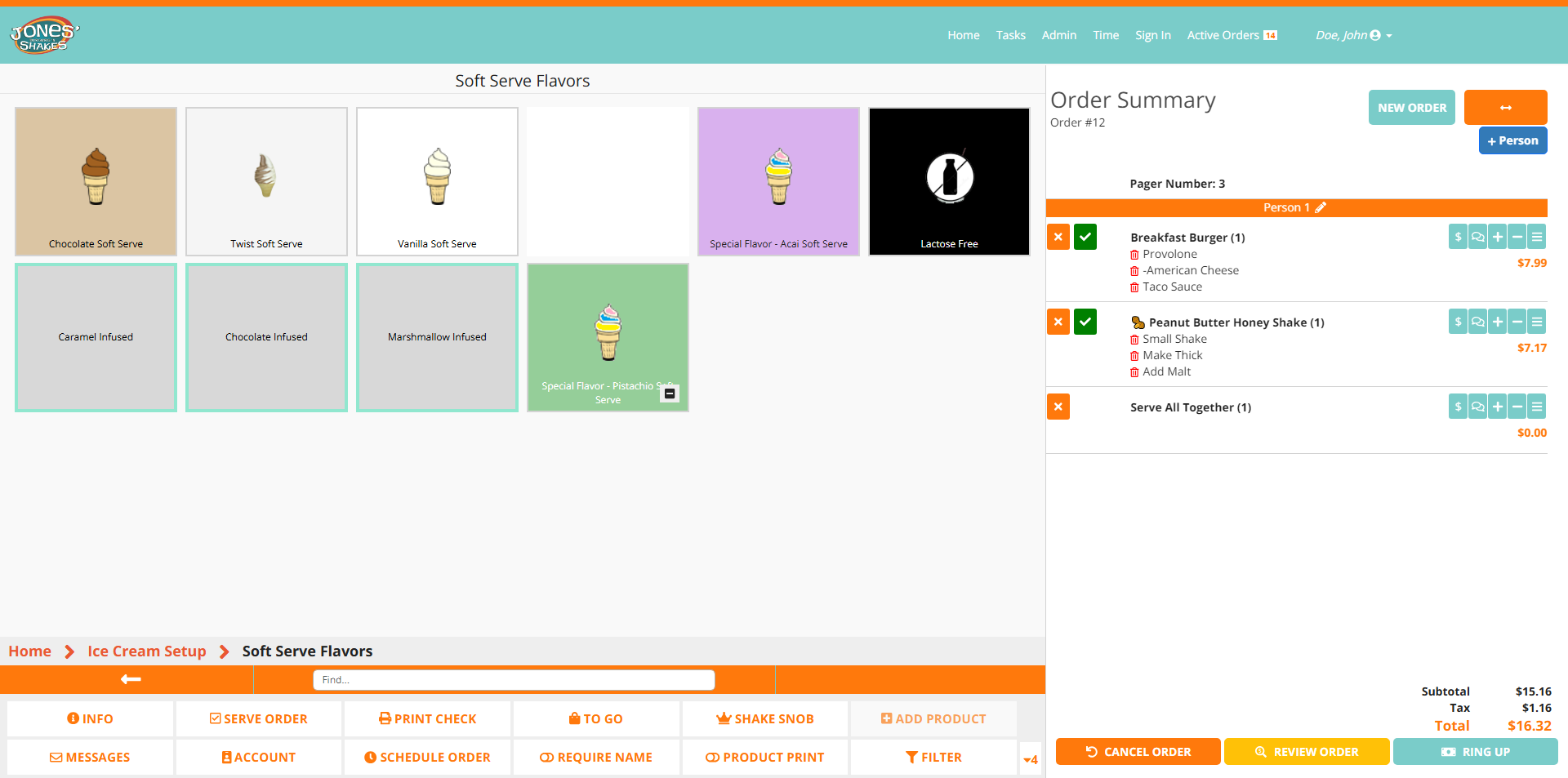Click the dollar icon for Breakfast Burger
This screenshot has width=1568, height=778.
(x=1458, y=237)
